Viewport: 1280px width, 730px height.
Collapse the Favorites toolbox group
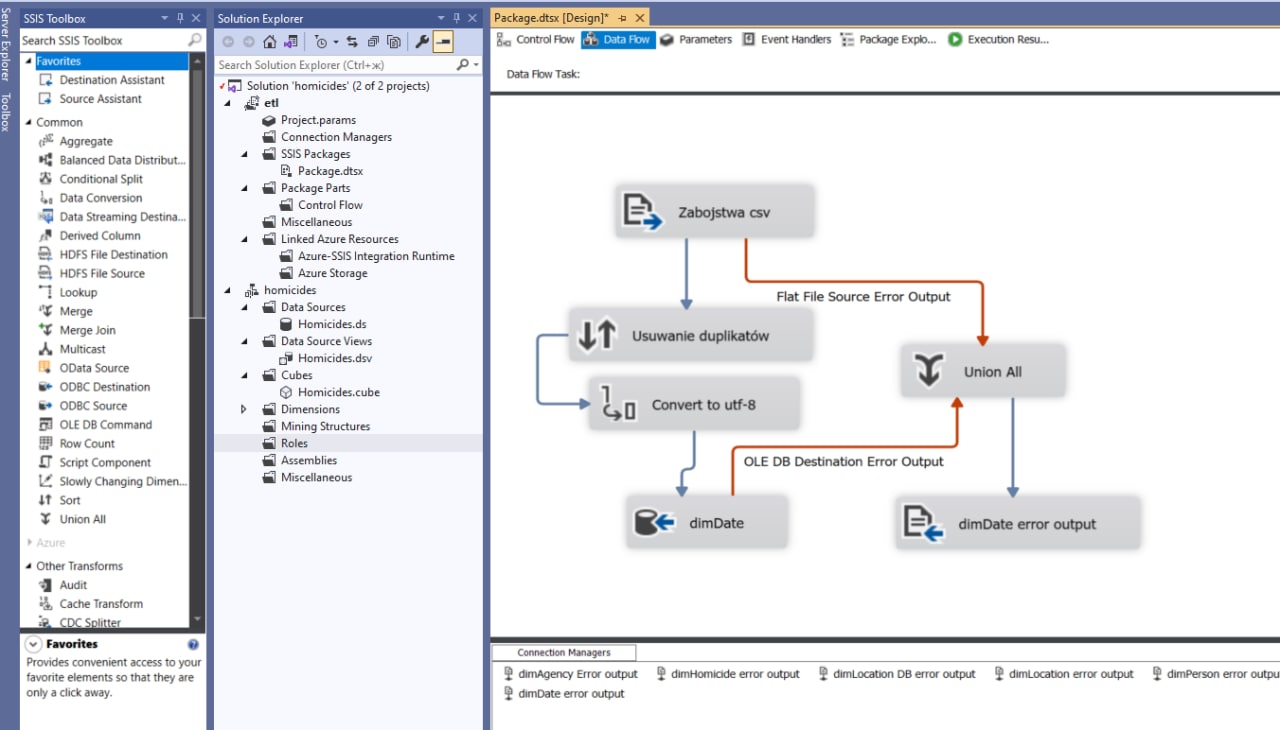28,62
